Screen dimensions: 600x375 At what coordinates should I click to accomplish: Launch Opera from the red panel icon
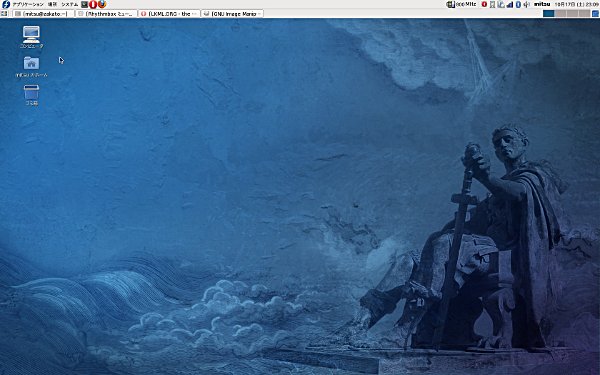point(93,4)
